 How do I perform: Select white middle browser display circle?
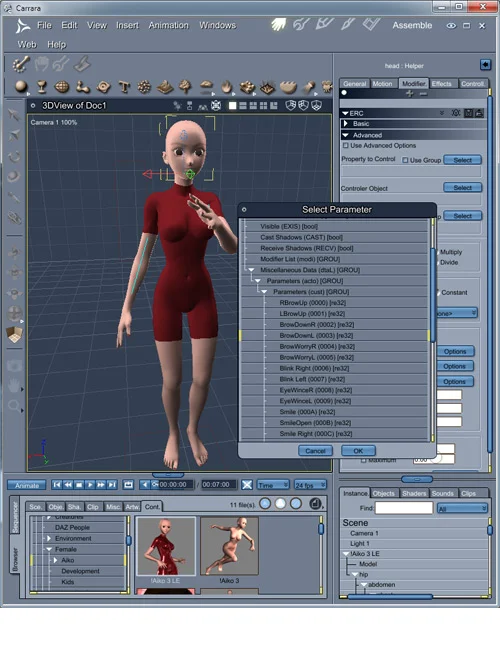tap(280, 504)
